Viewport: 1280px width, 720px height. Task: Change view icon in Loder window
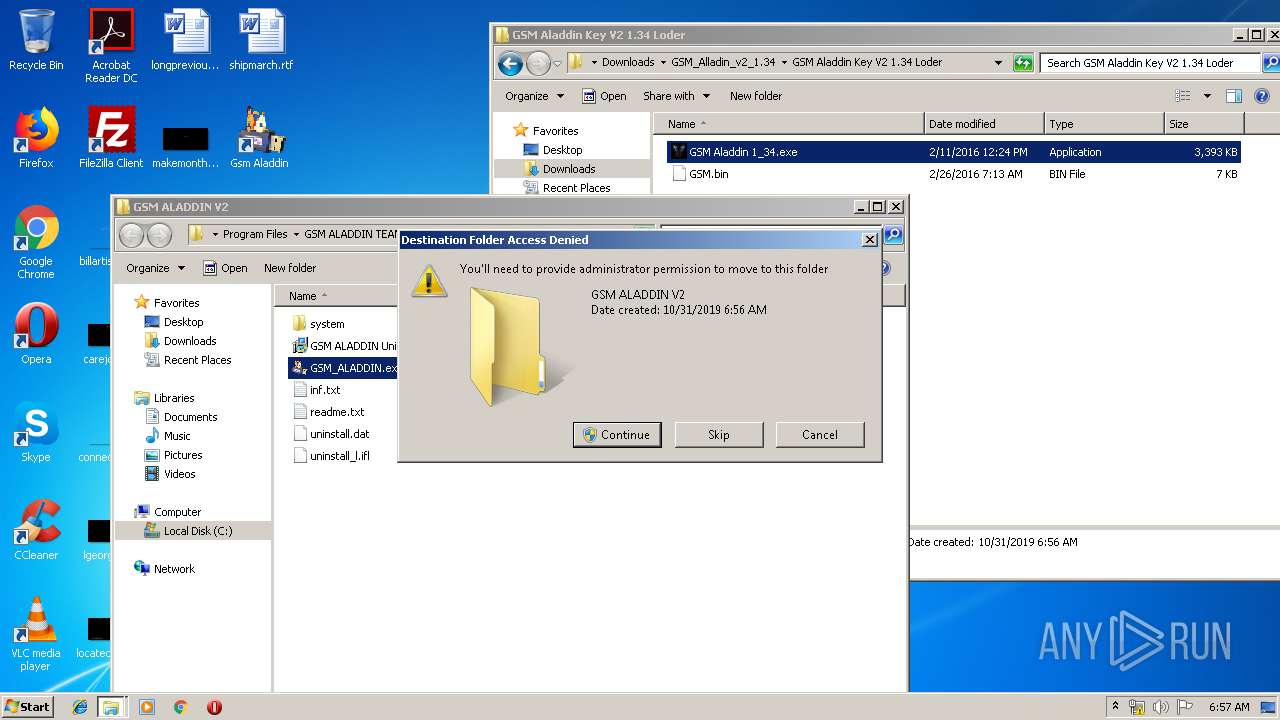1183,96
